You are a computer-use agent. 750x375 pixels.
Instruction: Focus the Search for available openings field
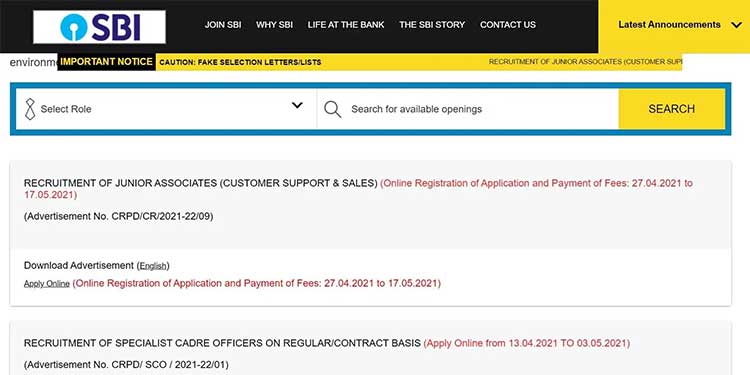[468, 109]
